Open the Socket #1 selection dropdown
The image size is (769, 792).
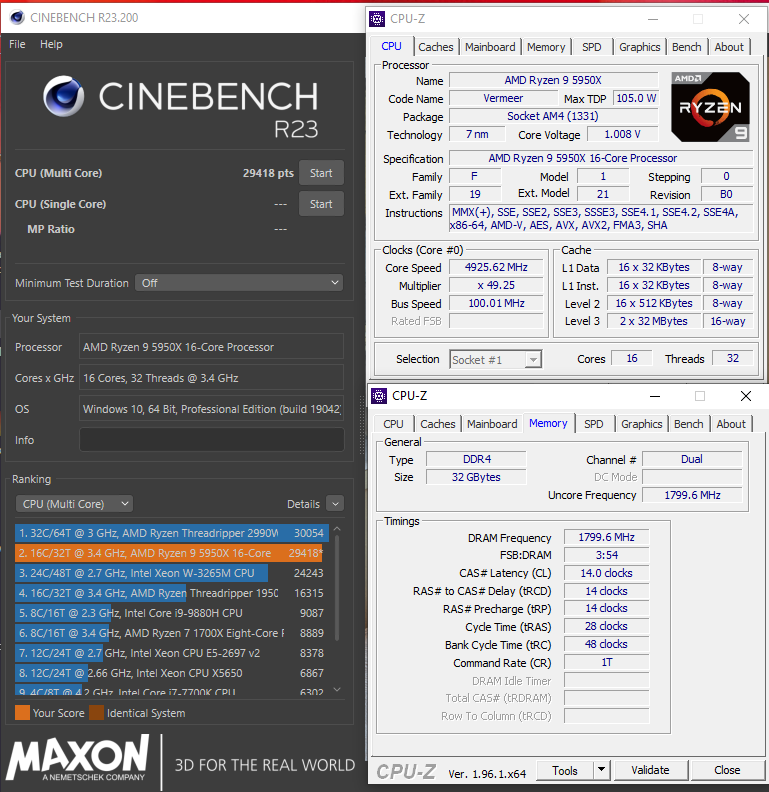496,360
